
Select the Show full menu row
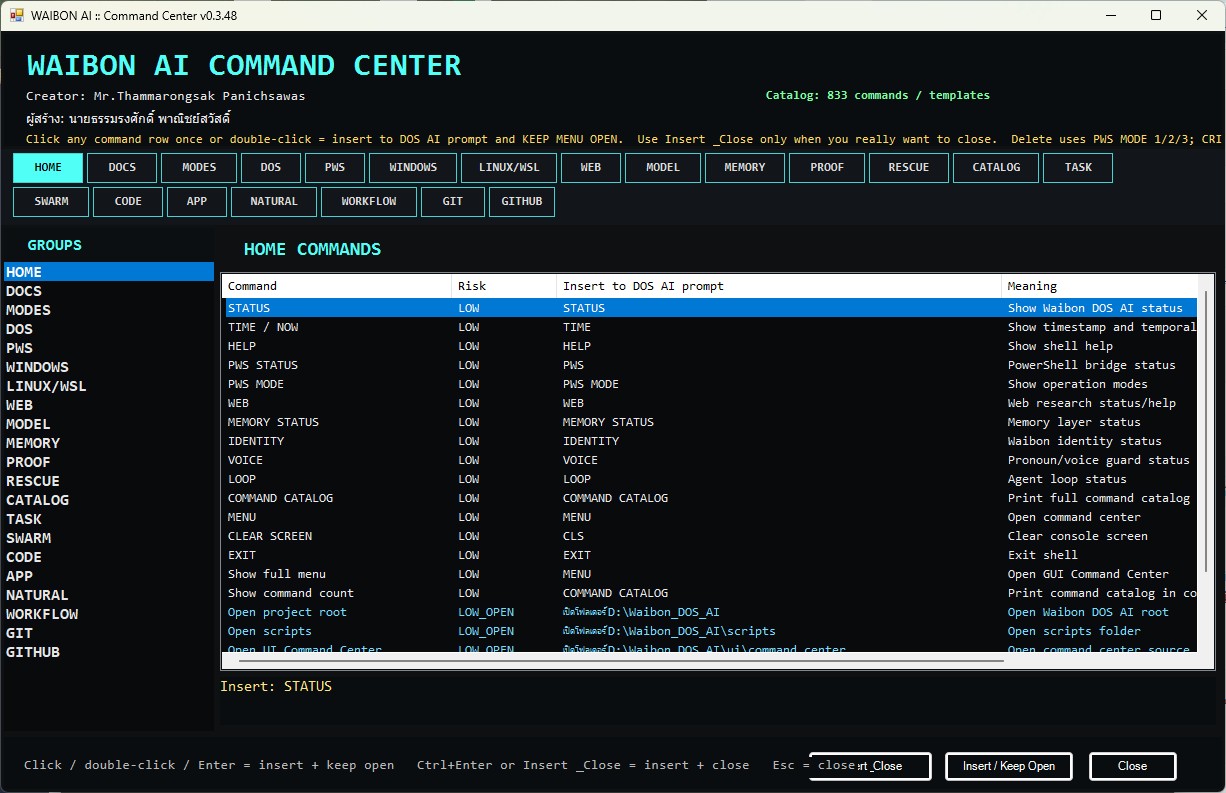coord(710,574)
